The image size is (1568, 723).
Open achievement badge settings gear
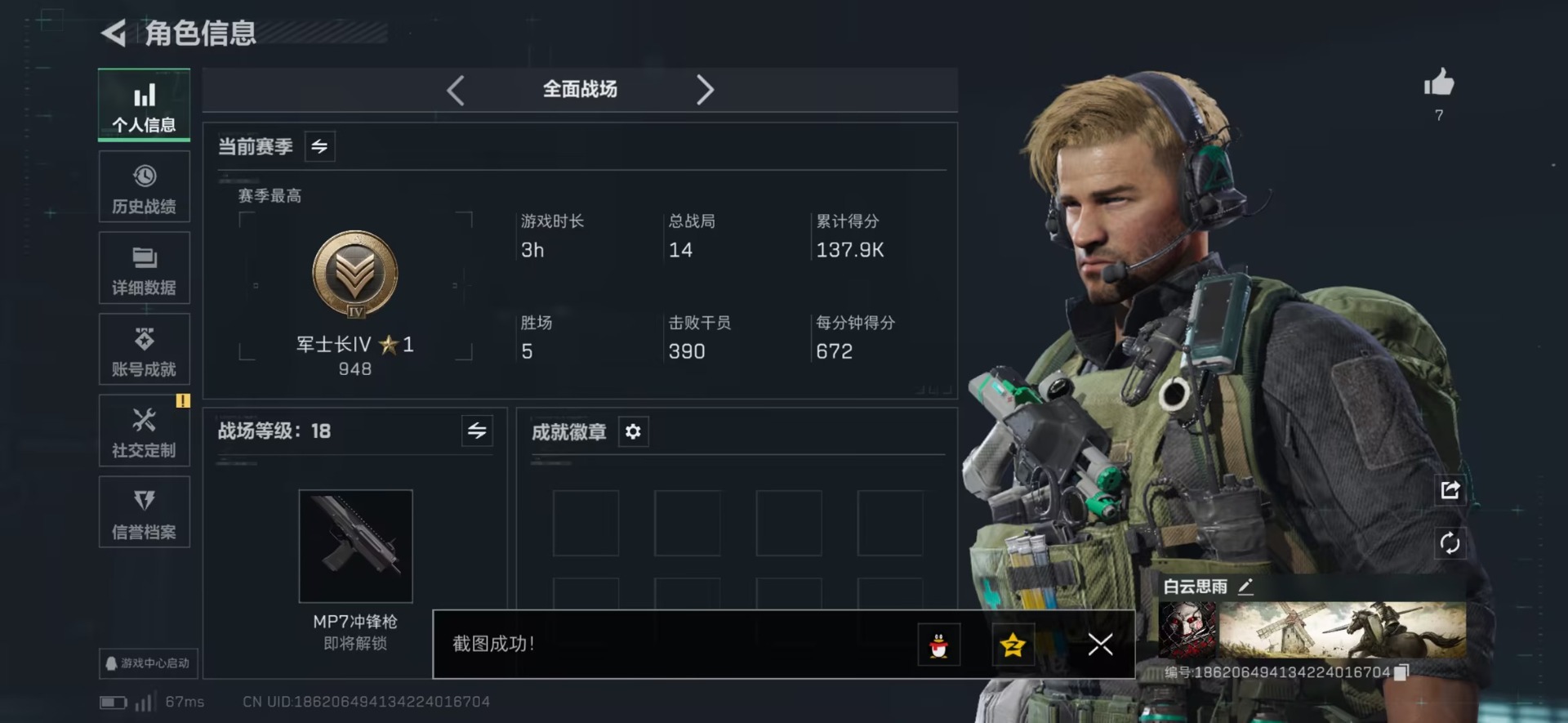(633, 431)
